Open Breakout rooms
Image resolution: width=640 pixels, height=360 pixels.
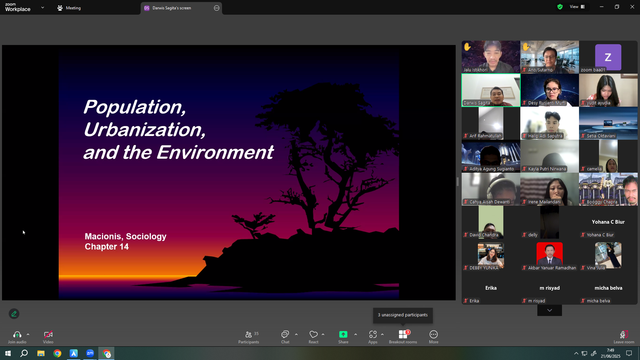tap(403, 337)
